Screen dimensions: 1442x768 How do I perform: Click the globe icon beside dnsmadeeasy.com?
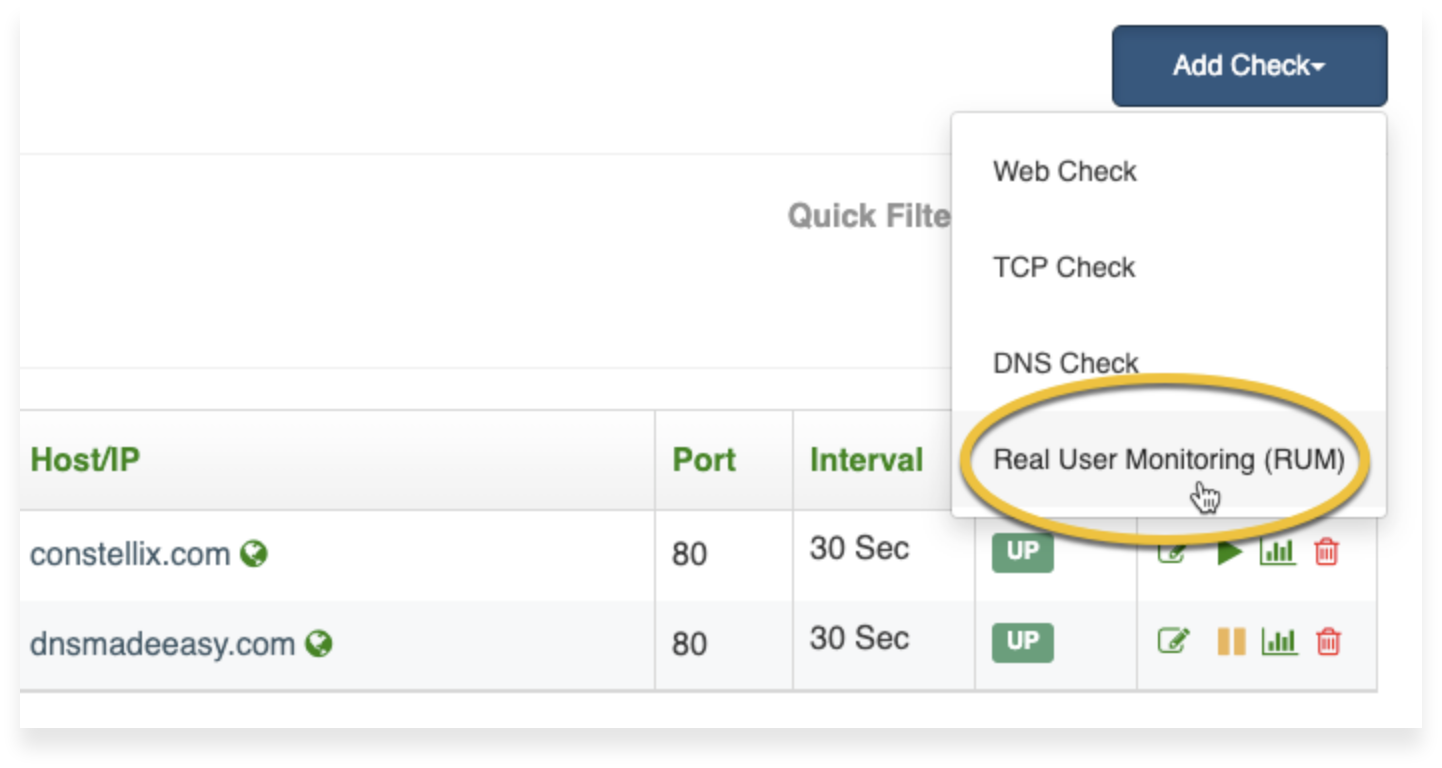pos(319,644)
